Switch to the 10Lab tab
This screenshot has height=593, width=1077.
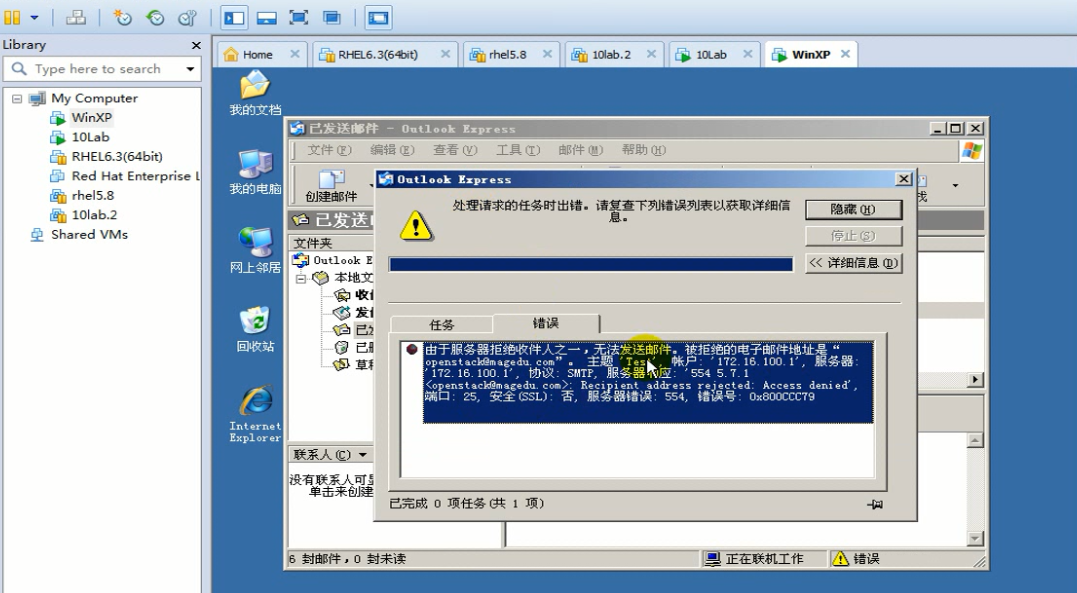click(711, 54)
